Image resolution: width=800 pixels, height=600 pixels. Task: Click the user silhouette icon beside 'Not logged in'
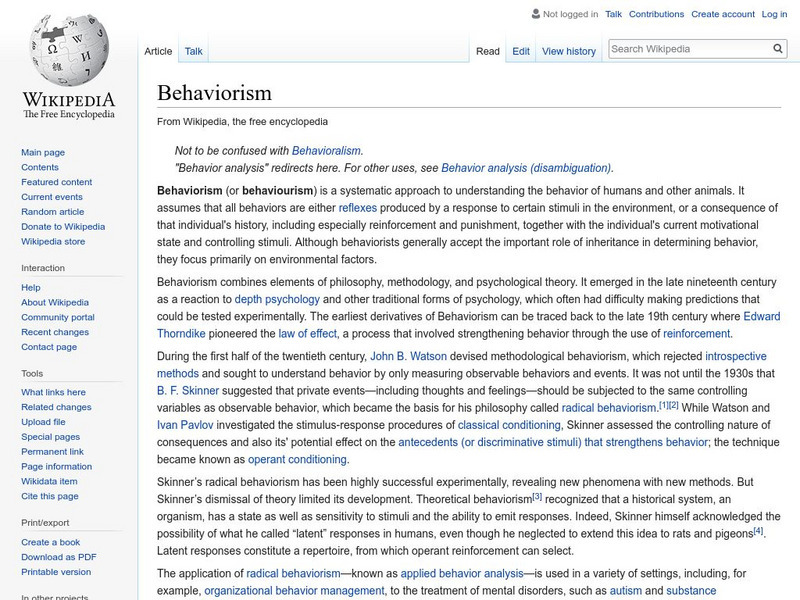[x=535, y=14]
